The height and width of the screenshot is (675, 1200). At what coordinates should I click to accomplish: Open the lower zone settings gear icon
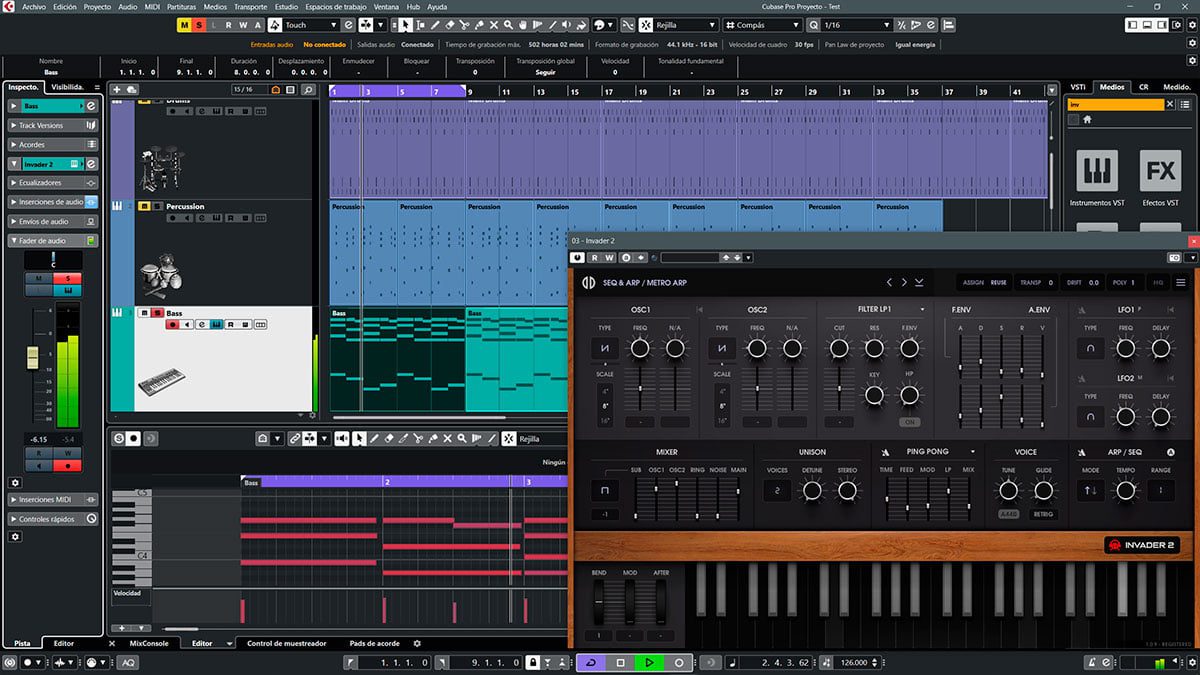coord(418,643)
